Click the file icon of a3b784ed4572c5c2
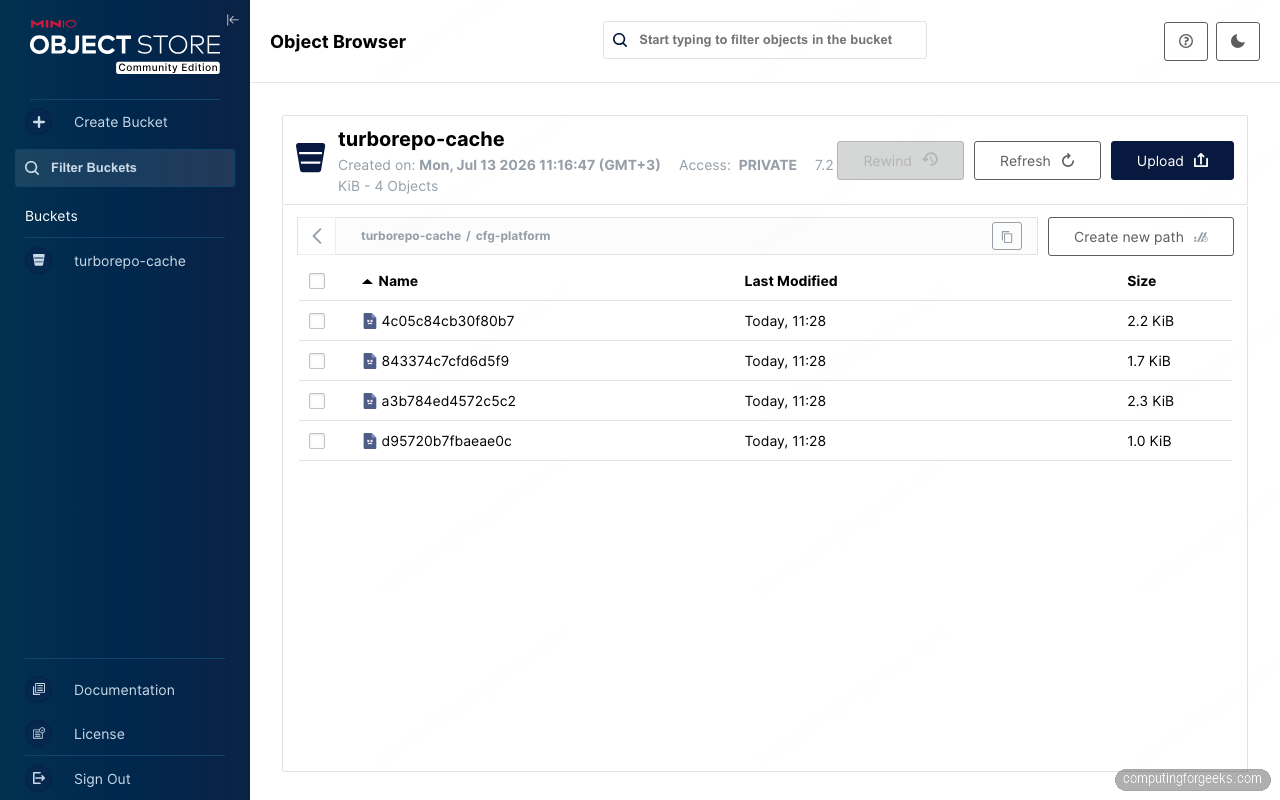Screen dimensions: 1280x800 tap(369, 401)
